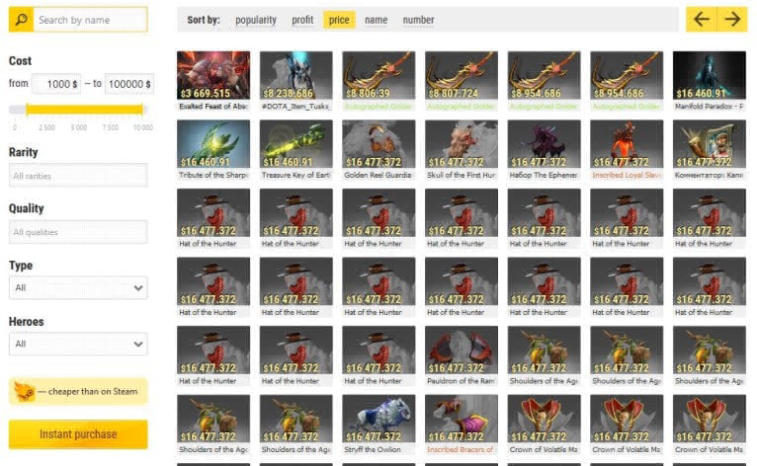Expand the Type dropdown
Screen dimensions: 757x466
coord(78,288)
